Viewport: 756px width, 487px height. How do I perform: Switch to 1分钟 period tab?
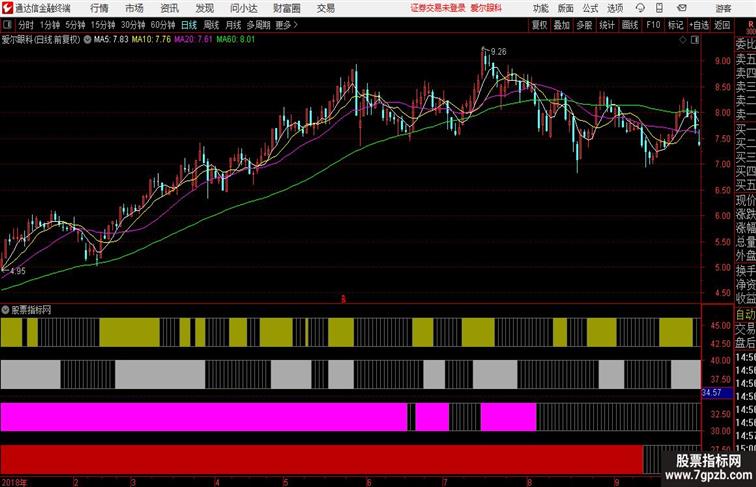tap(50, 25)
